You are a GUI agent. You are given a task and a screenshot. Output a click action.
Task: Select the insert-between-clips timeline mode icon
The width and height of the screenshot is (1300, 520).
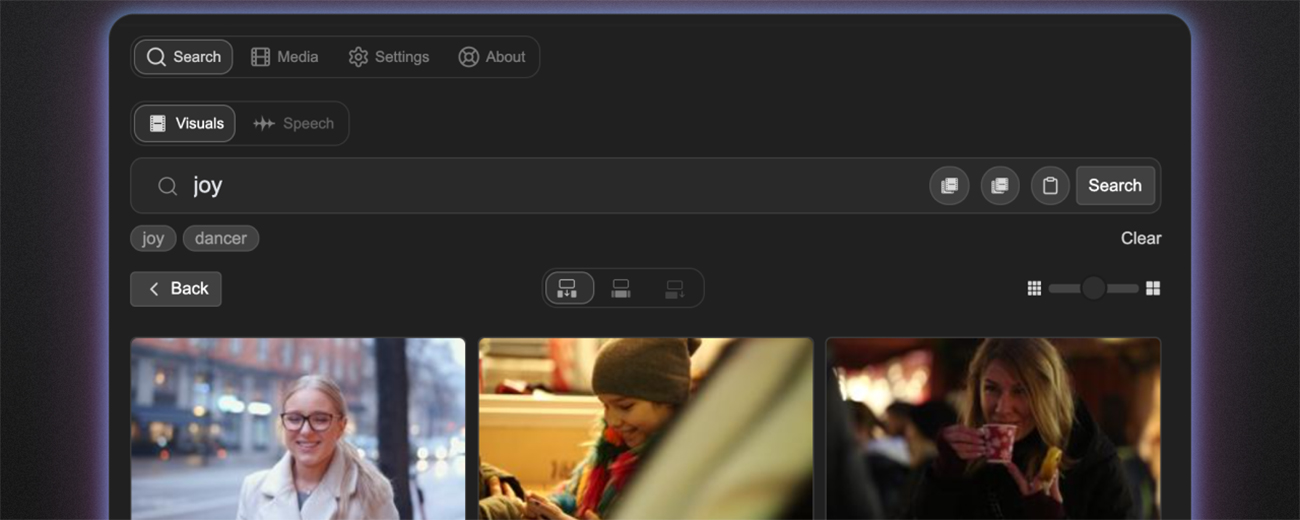click(568, 289)
